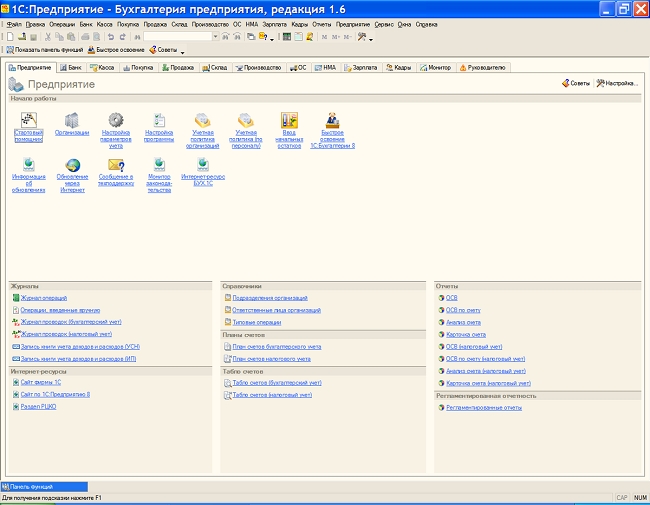This screenshot has height=505, width=650.
Task: Open the Журнал операций link
Action: pyautogui.click(x=43, y=298)
